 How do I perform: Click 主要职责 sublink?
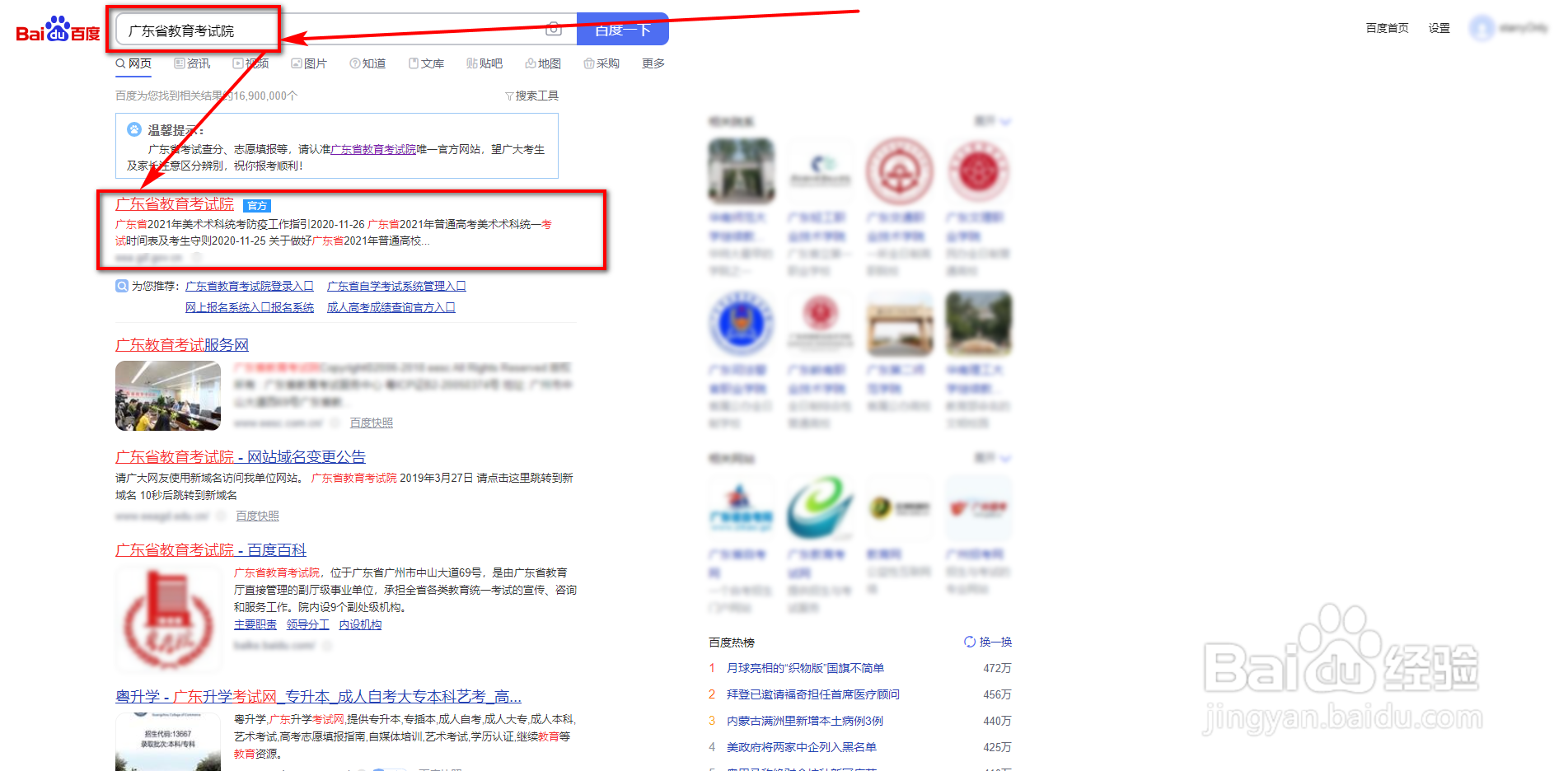[255, 624]
